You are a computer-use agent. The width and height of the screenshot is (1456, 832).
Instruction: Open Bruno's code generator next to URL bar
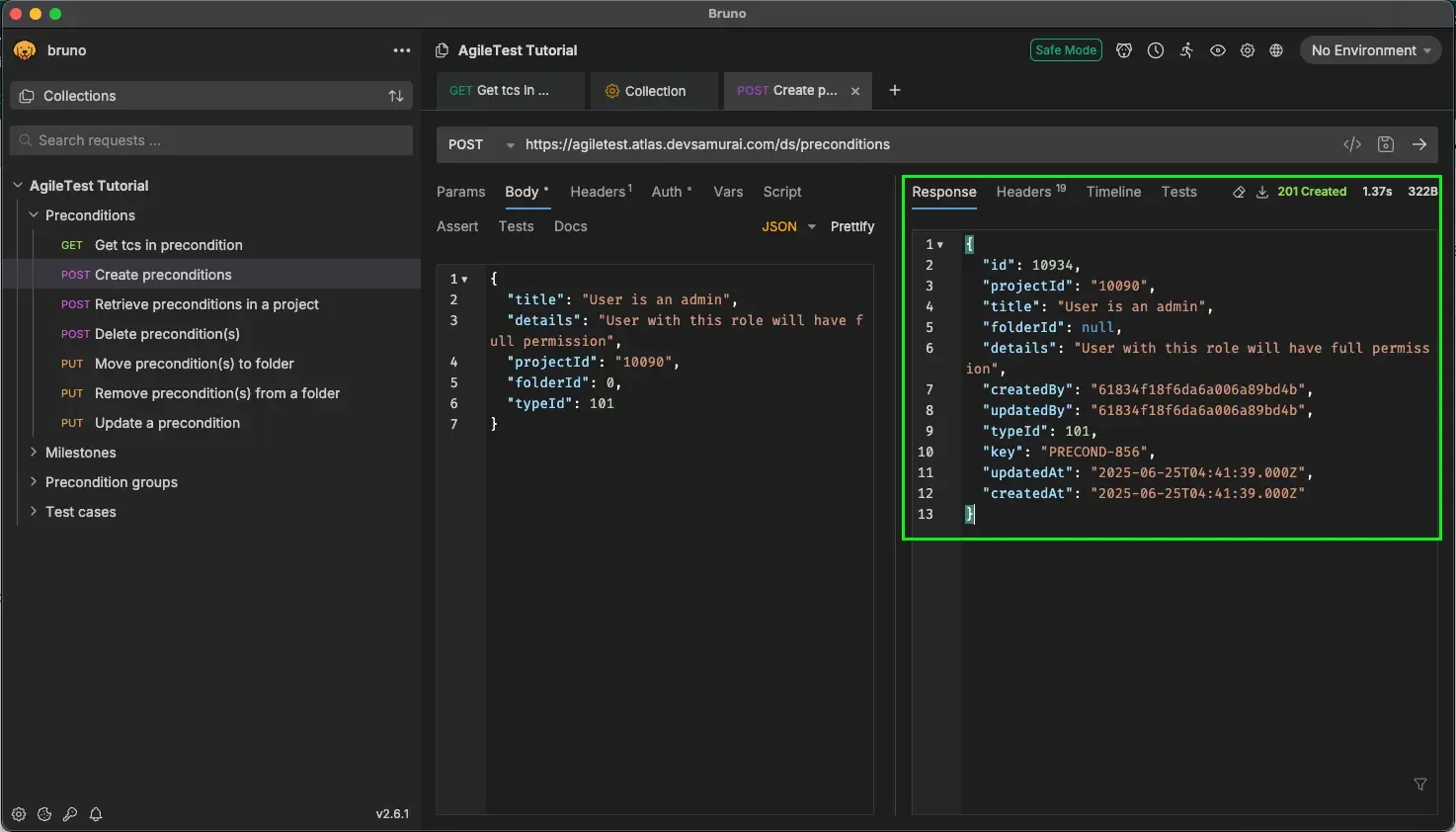(x=1352, y=144)
